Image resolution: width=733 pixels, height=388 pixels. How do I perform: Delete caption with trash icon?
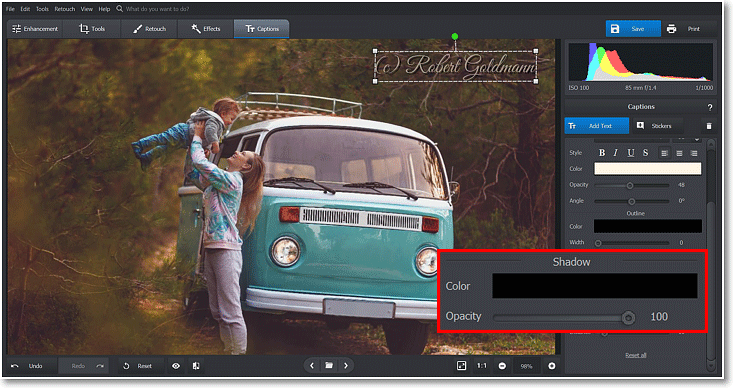(709, 126)
